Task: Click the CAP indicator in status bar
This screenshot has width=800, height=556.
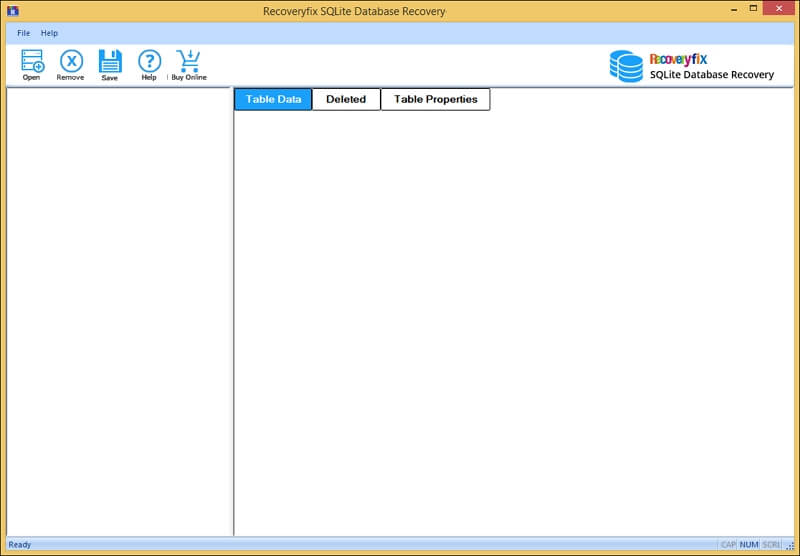Action: coord(728,545)
